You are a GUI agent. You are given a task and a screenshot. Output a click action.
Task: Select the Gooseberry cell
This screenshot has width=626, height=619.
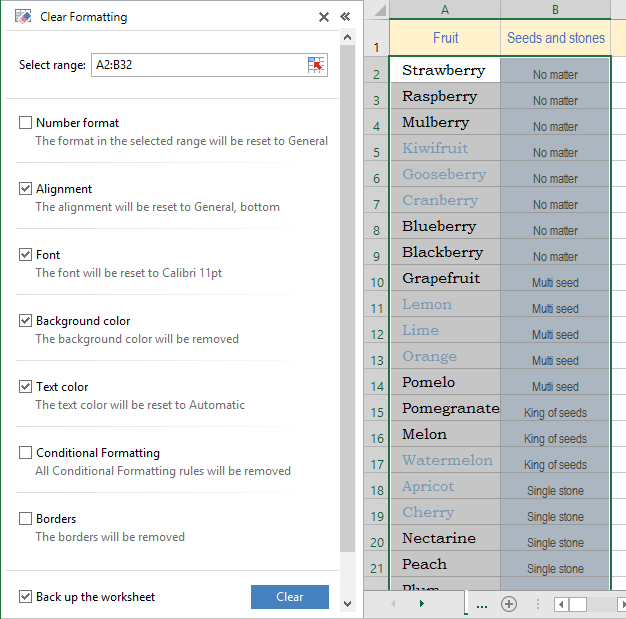click(445, 174)
